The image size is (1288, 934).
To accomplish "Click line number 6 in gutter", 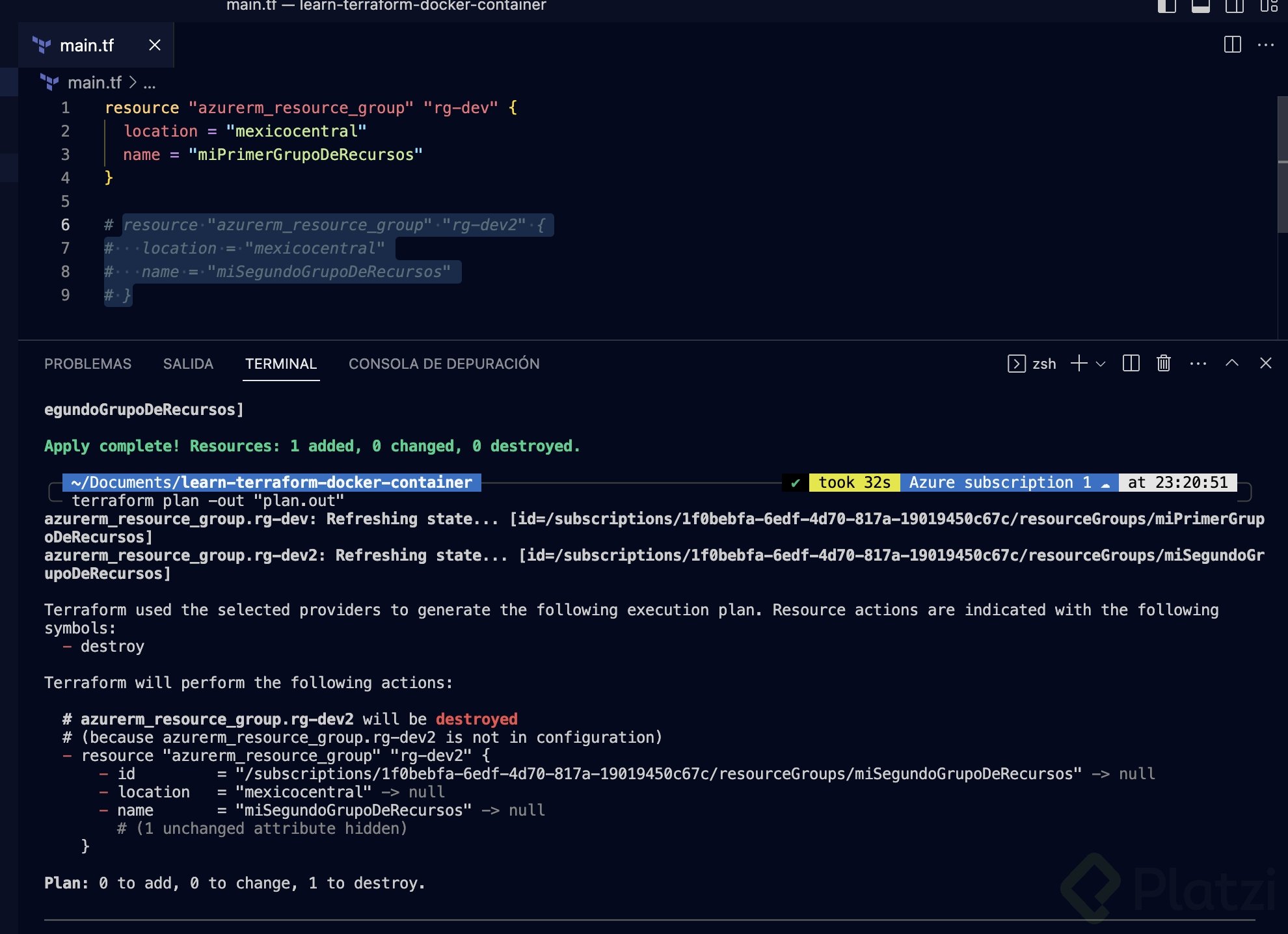I will tap(65, 225).
